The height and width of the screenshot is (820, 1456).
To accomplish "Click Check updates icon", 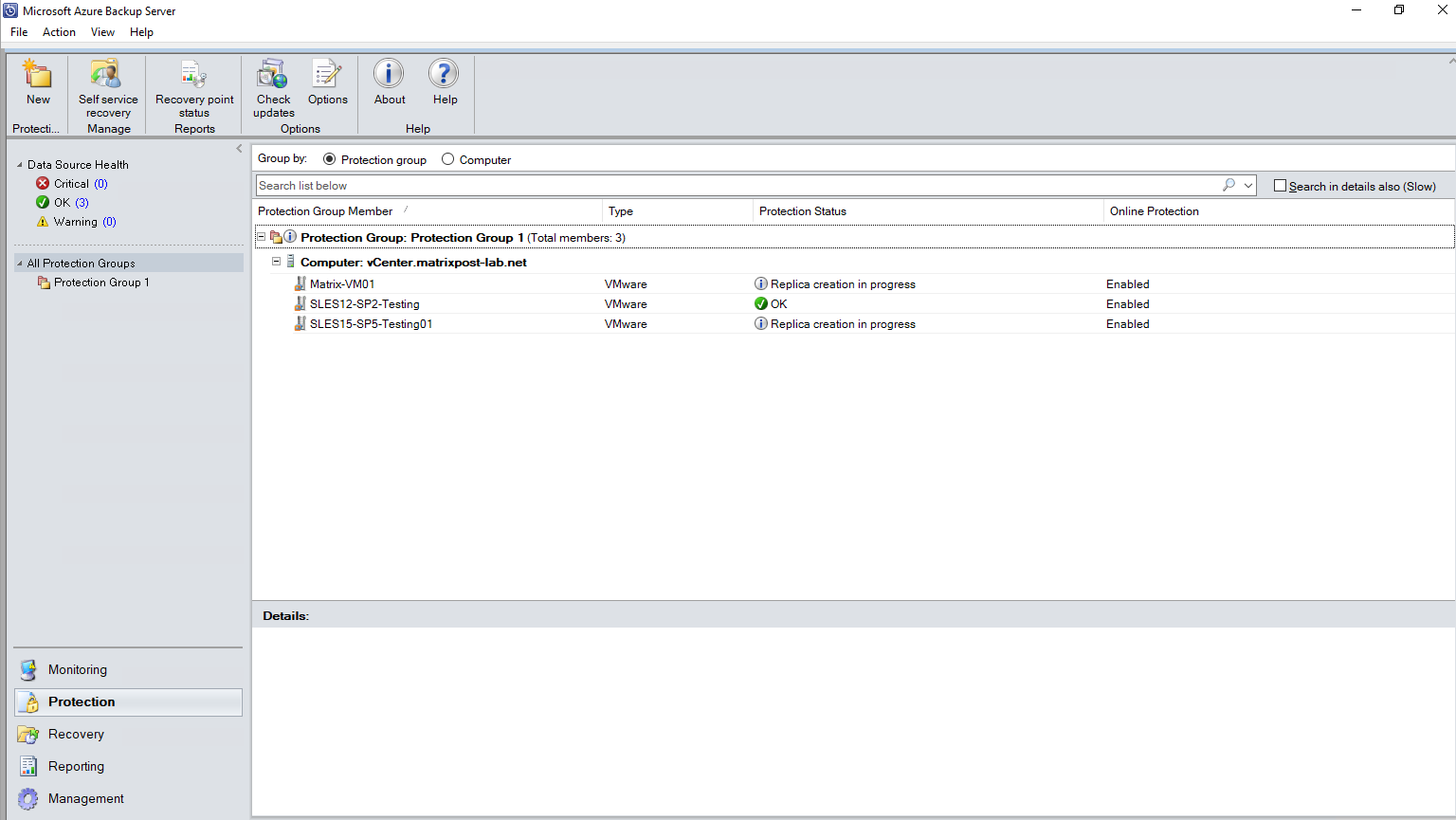I will click(x=273, y=74).
